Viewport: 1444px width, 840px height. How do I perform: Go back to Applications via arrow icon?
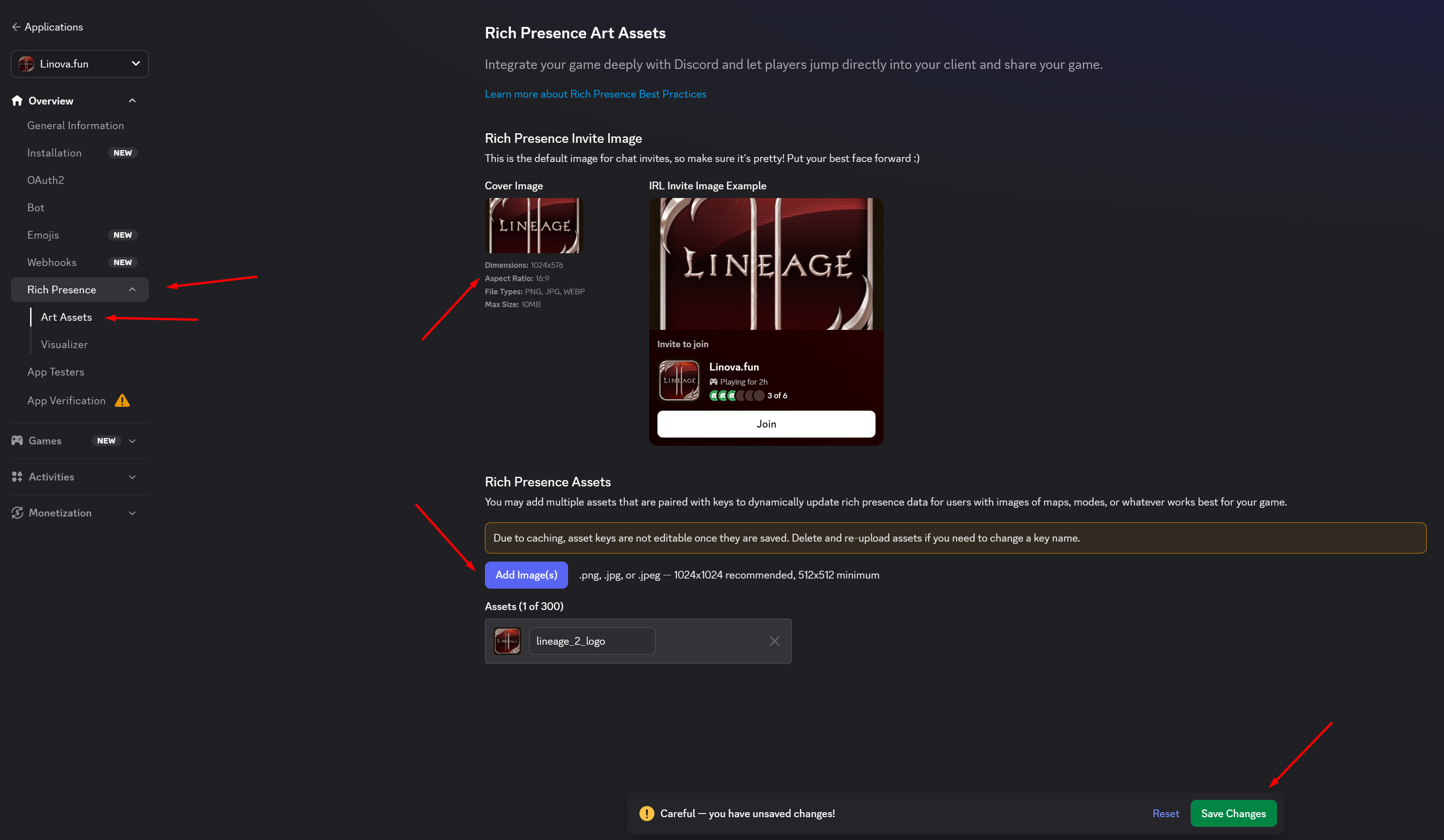(x=16, y=27)
